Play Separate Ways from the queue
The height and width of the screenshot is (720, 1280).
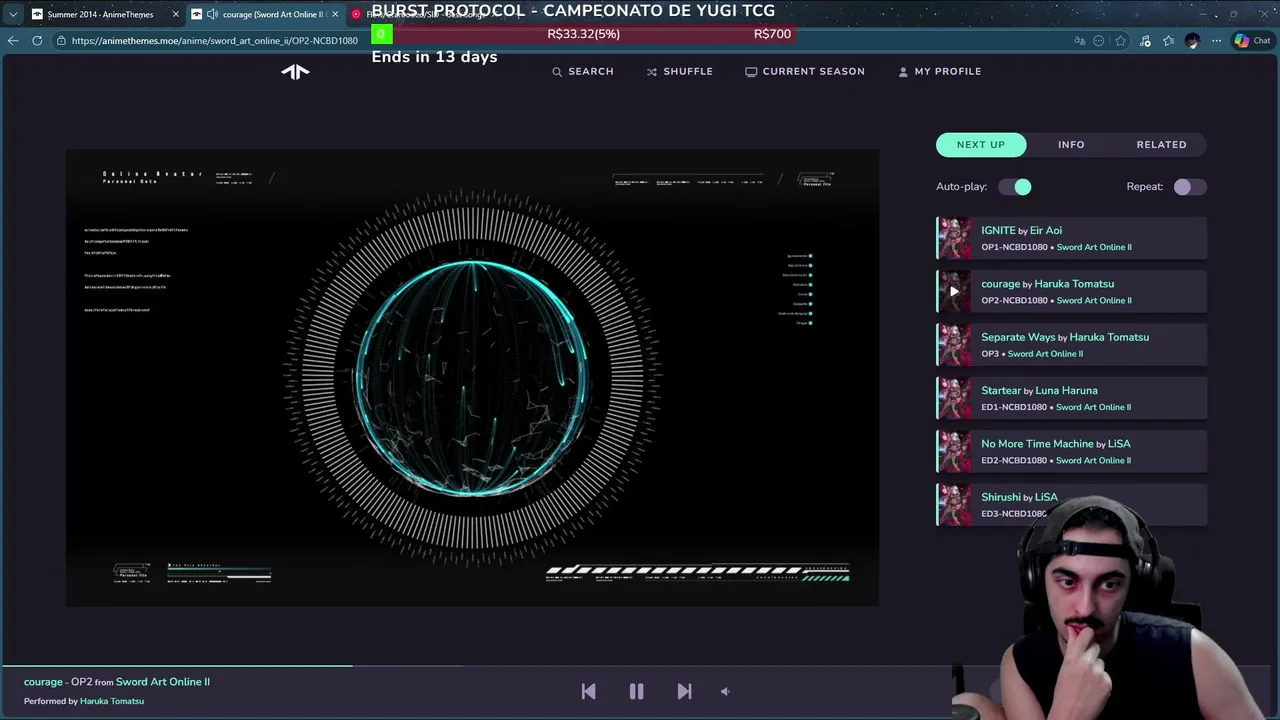(1072, 345)
